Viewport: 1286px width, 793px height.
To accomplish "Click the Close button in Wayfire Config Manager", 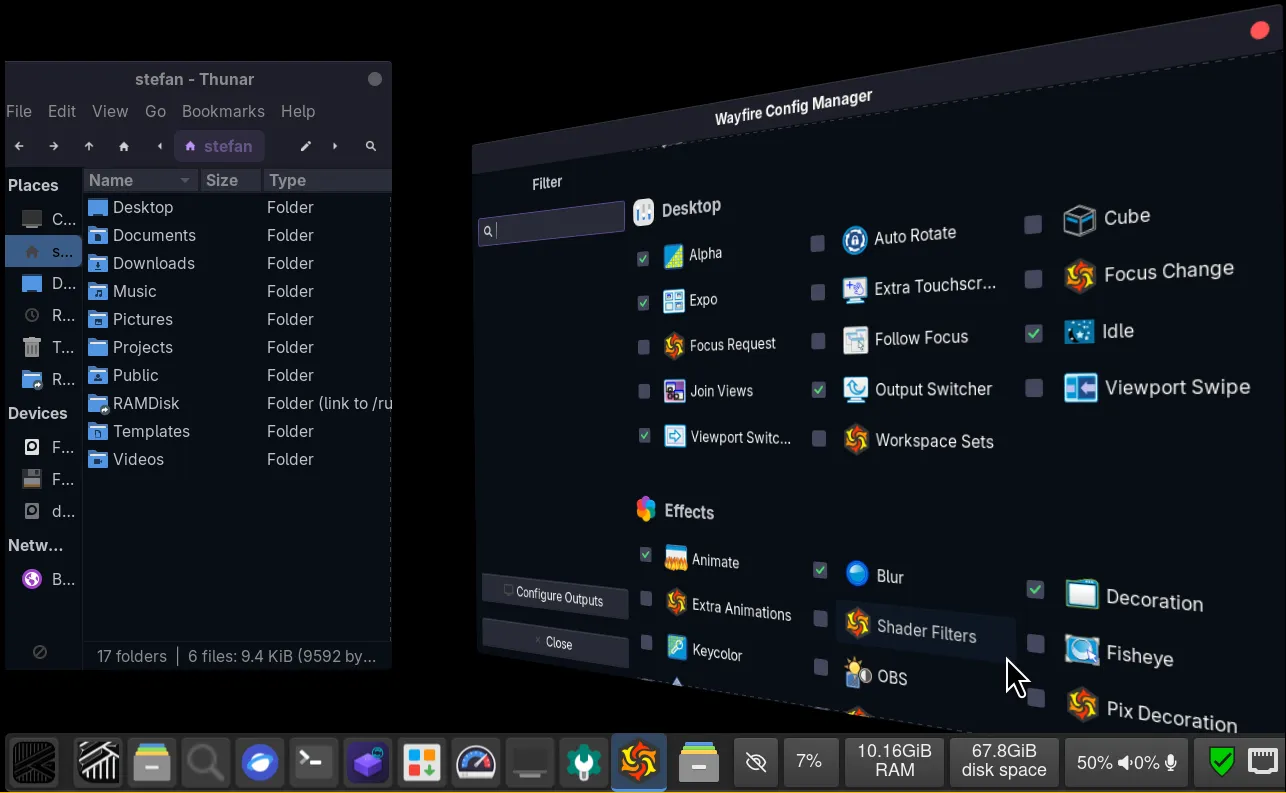I will pyautogui.click(x=555, y=642).
